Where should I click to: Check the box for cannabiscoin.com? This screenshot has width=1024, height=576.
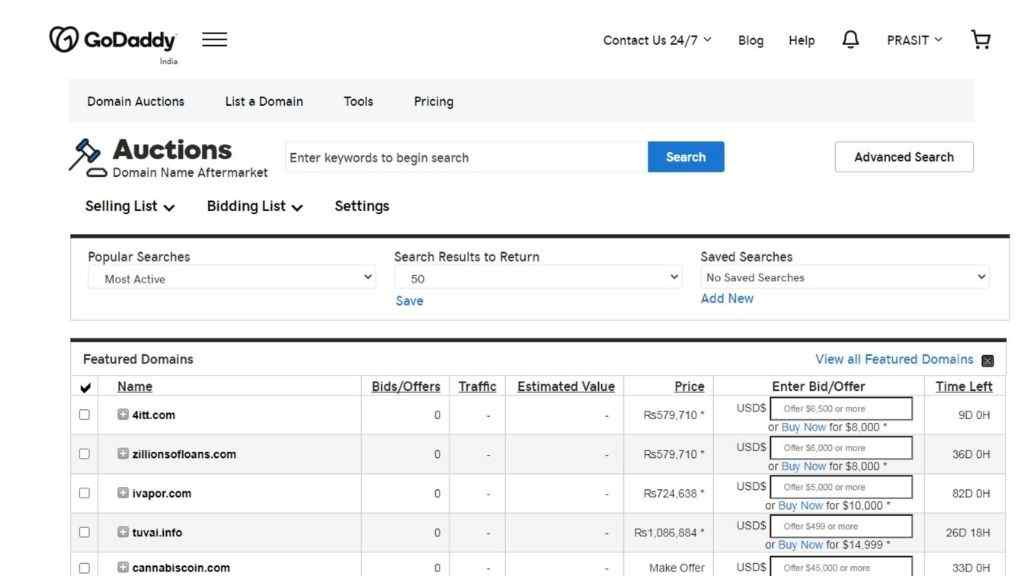coord(84,568)
